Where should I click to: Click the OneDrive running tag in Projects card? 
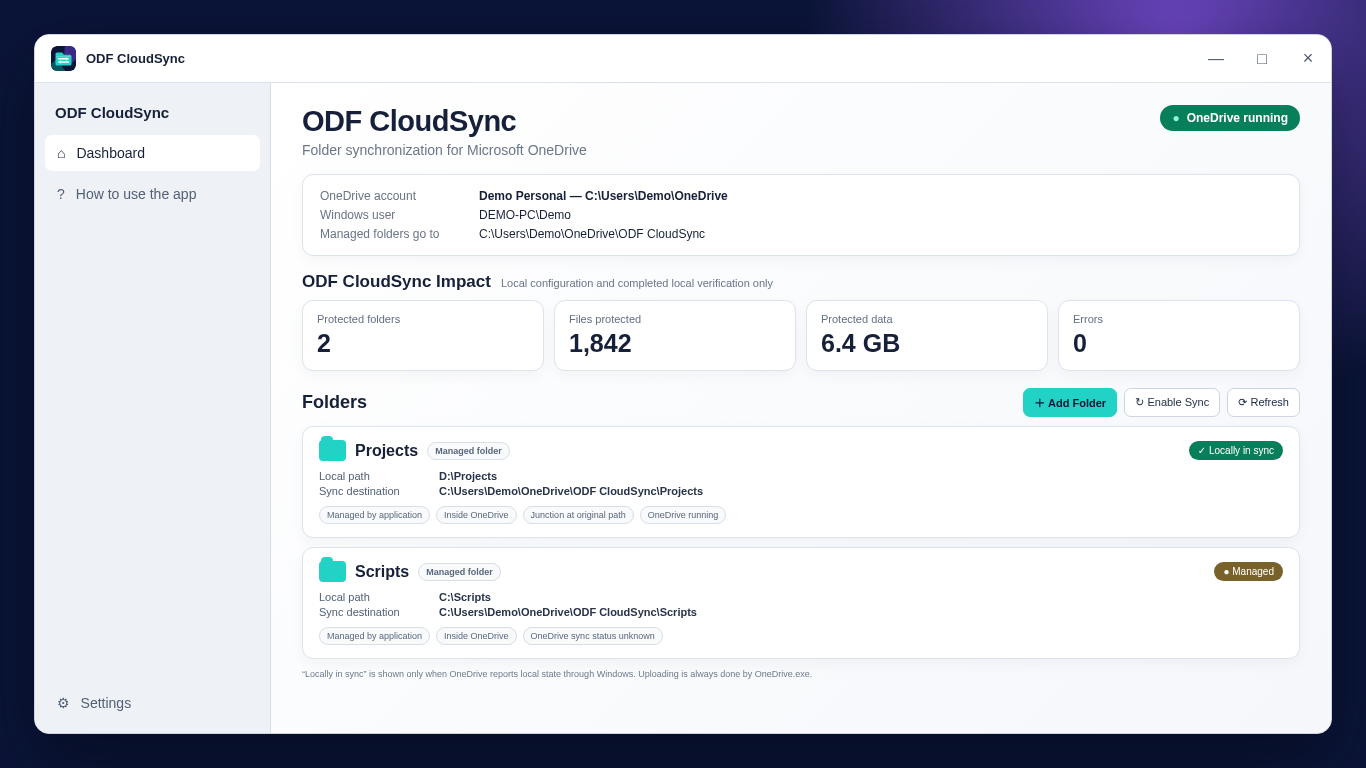tap(683, 515)
